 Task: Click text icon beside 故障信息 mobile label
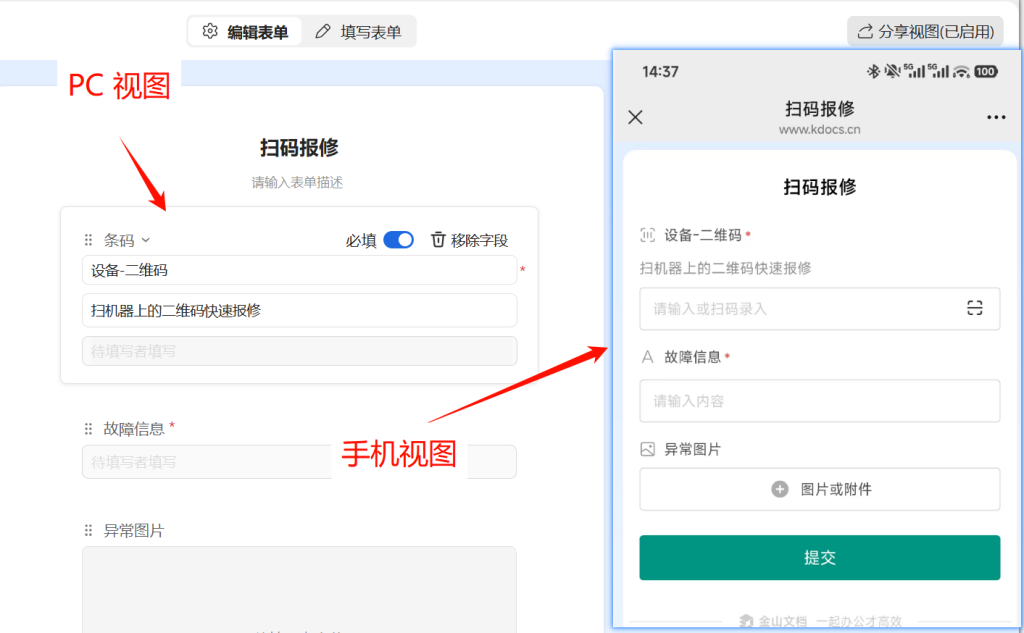[x=647, y=357]
